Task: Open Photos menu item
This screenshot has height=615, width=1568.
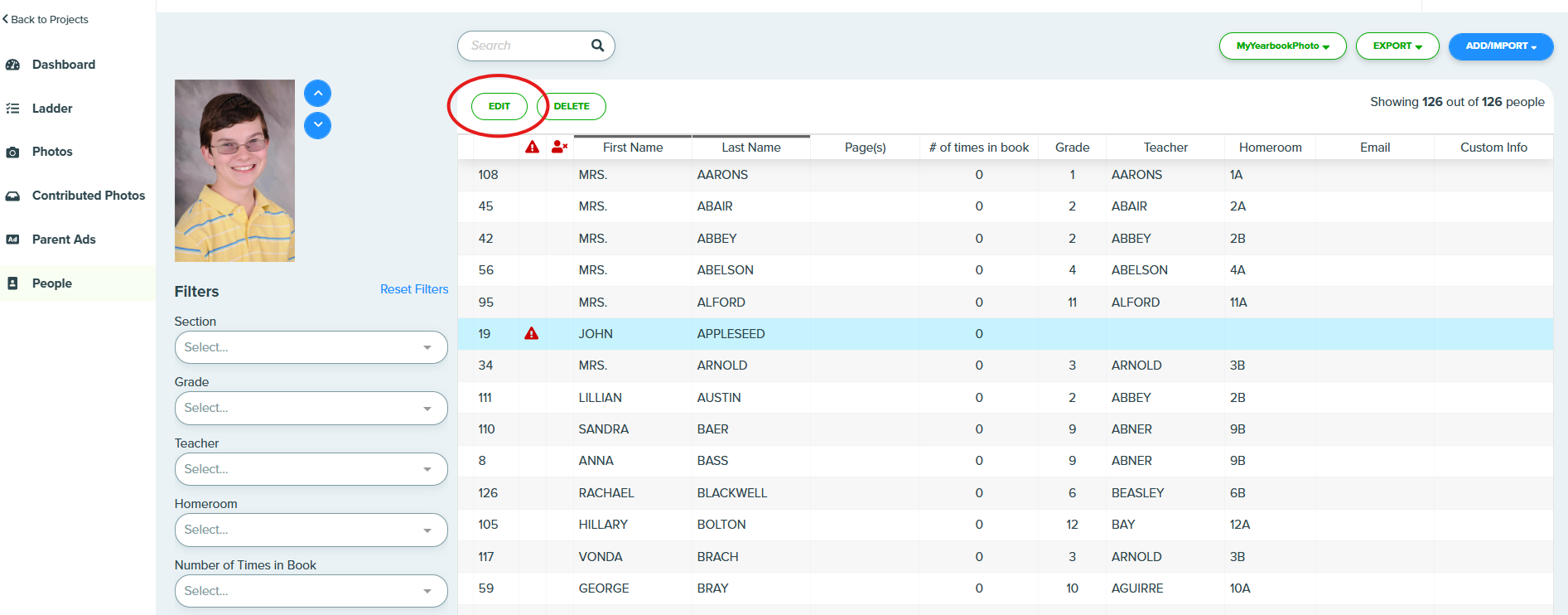Action: [52, 152]
